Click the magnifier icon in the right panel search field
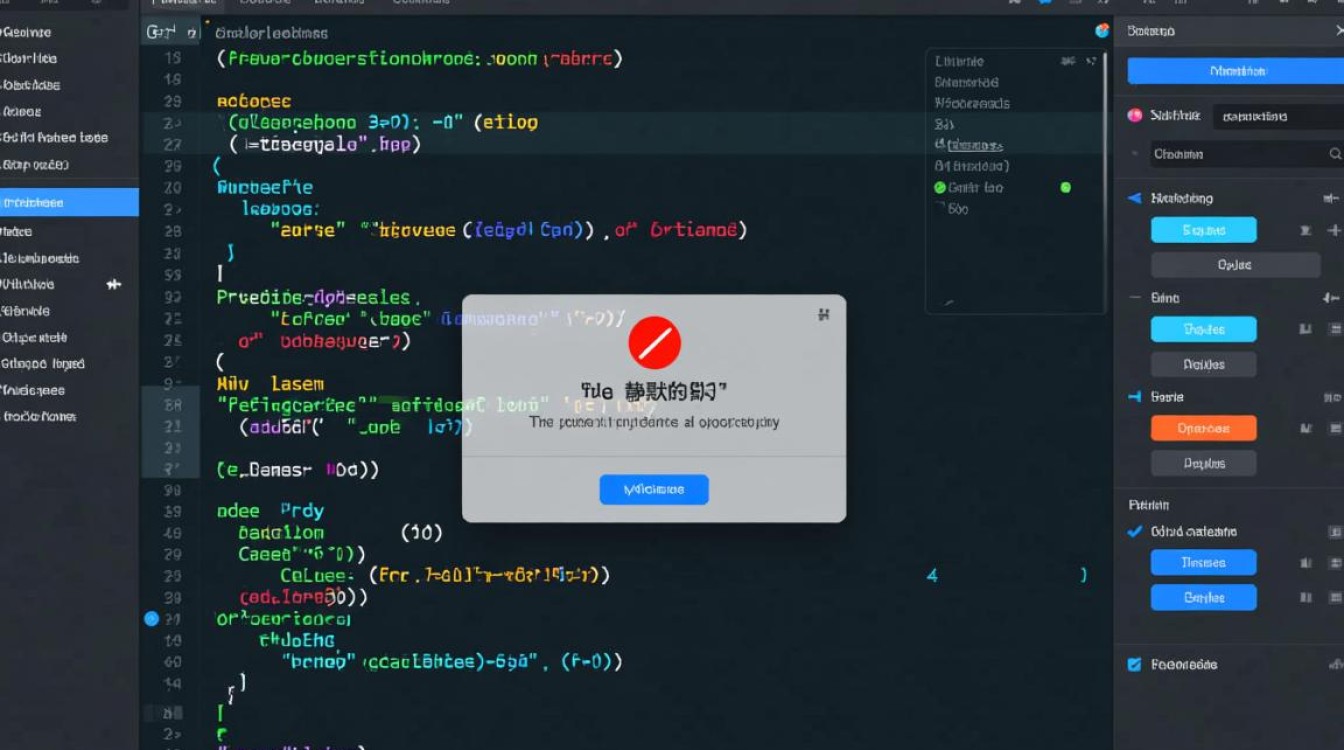The width and height of the screenshot is (1344, 750). click(1335, 154)
